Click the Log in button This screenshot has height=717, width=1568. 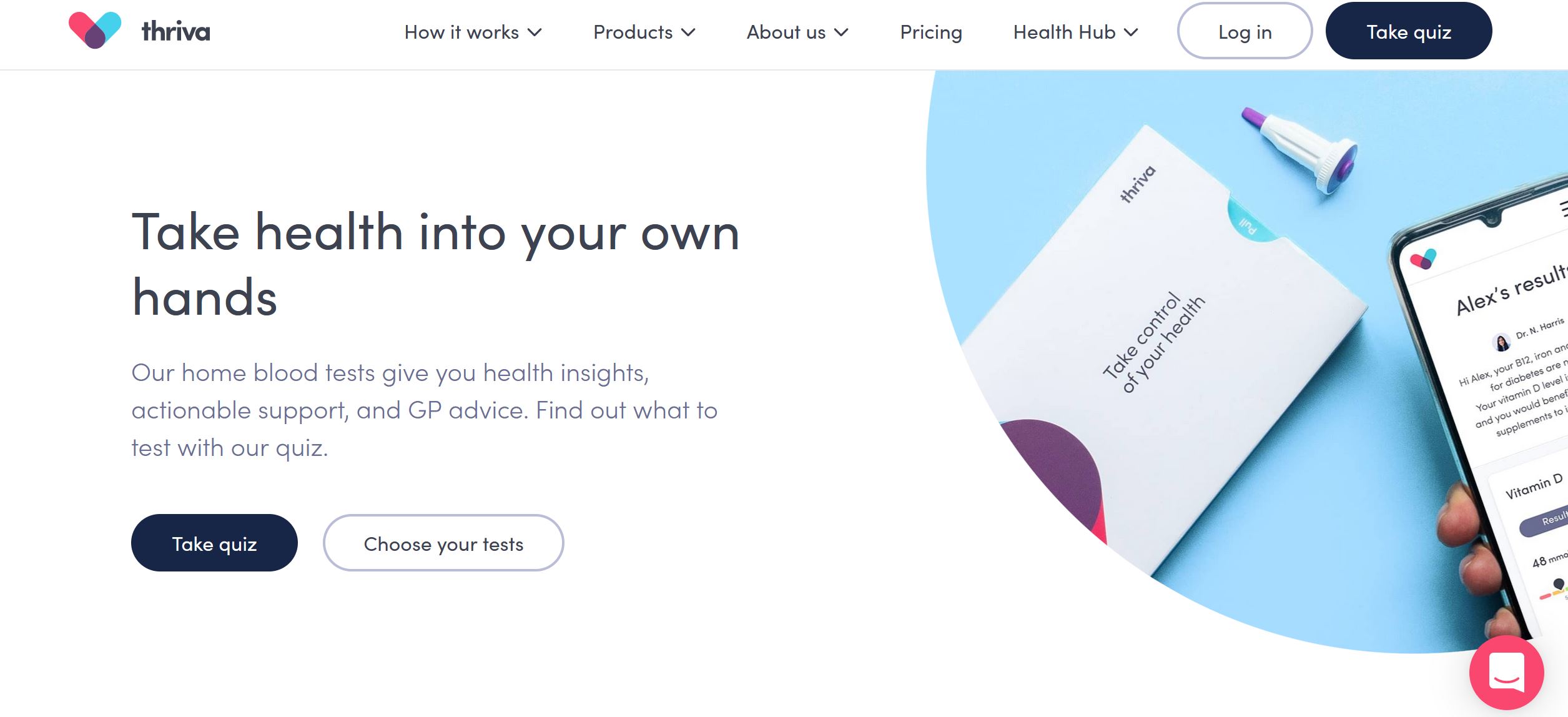pyautogui.click(x=1245, y=31)
